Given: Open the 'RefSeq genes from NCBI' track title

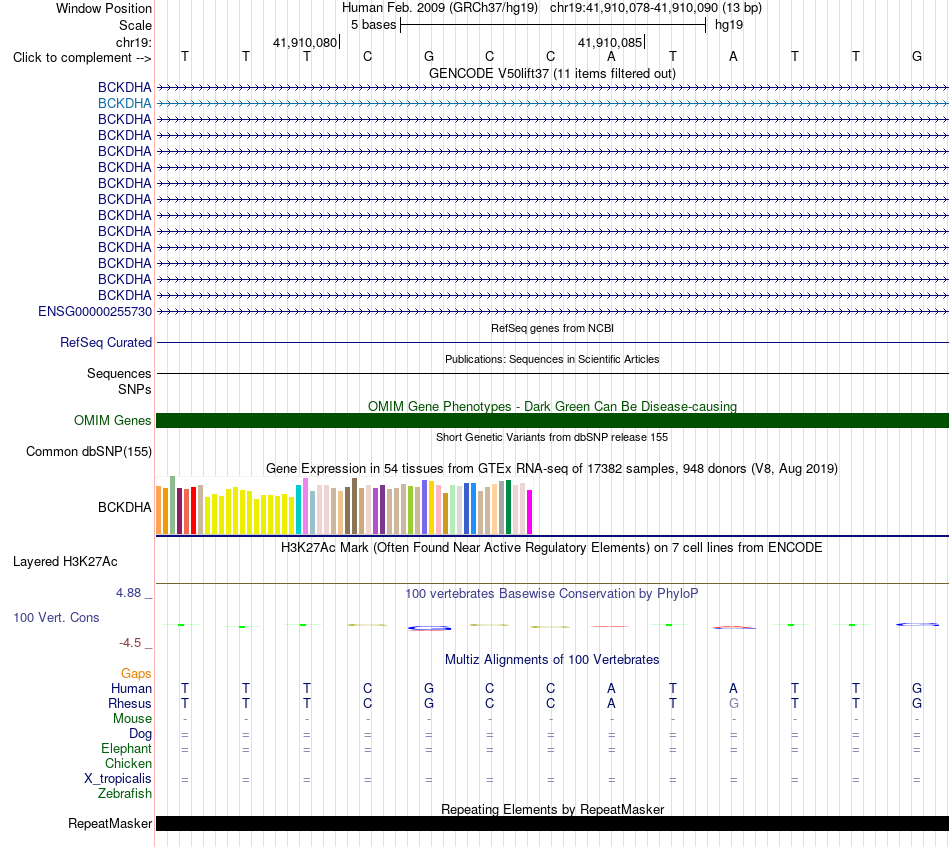Looking at the screenshot, I should 552,328.
